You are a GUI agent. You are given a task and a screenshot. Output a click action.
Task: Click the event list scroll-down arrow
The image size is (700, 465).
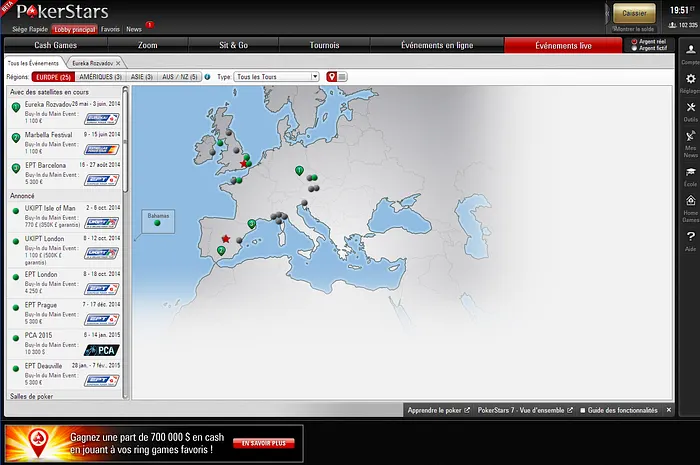[x=125, y=396]
